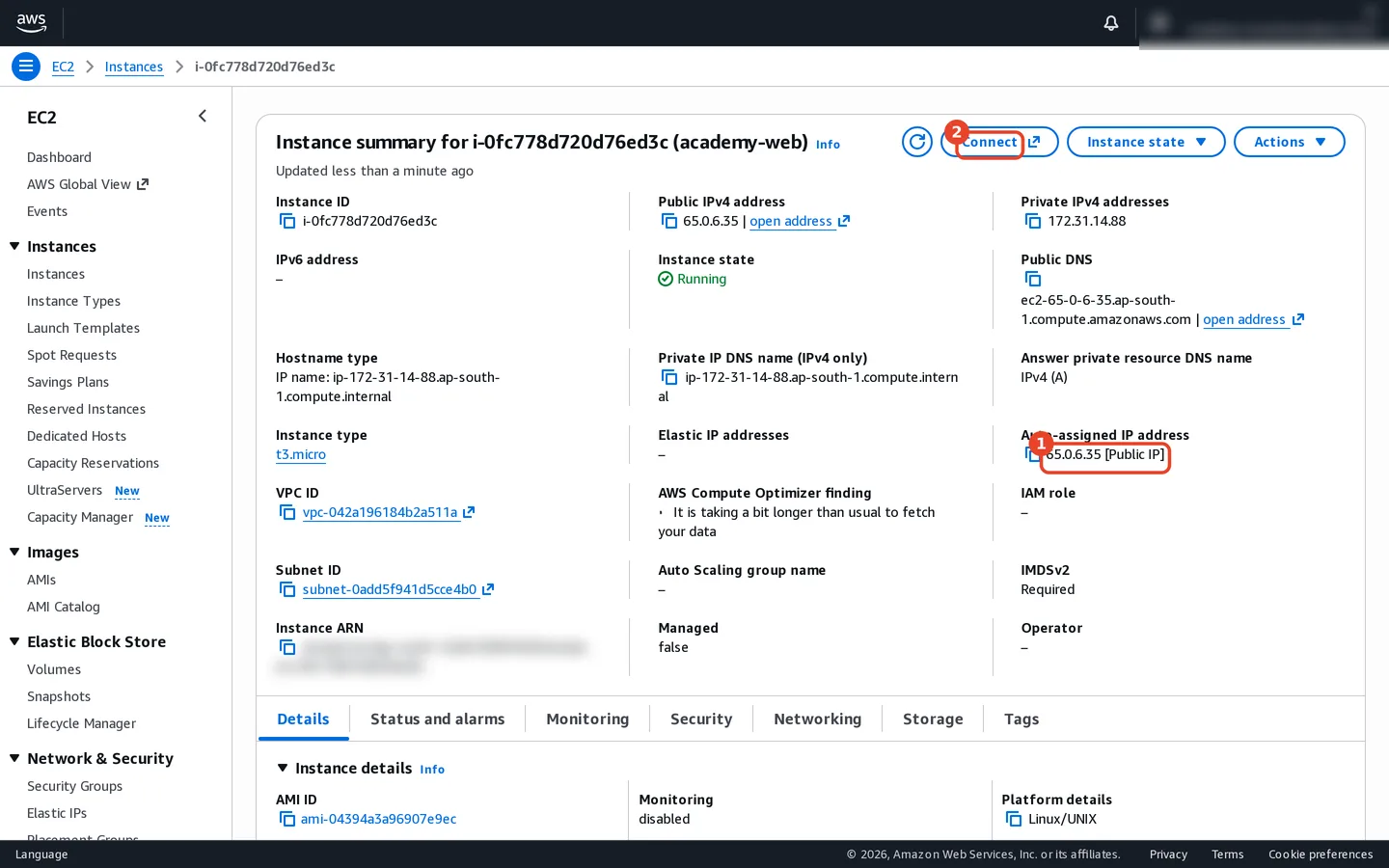The image size is (1389, 868).
Task: Collapse the Images sidebar section
Action: [x=14, y=552]
